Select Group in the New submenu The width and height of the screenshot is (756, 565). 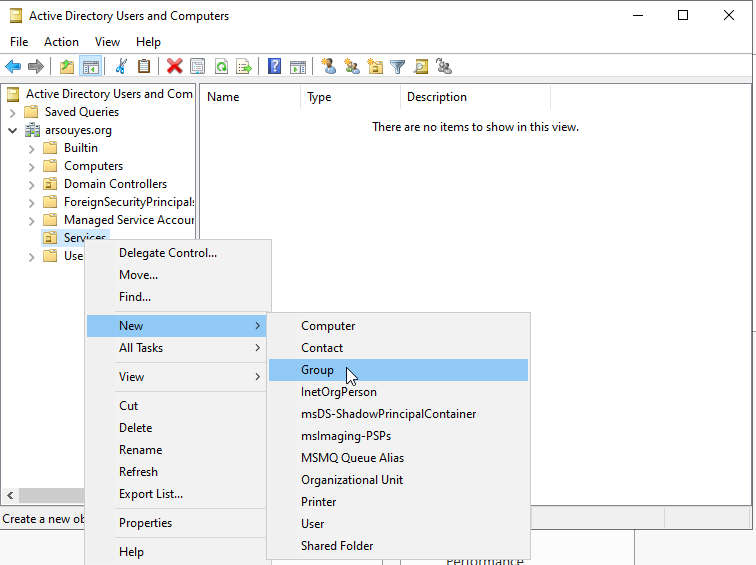(x=398, y=370)
